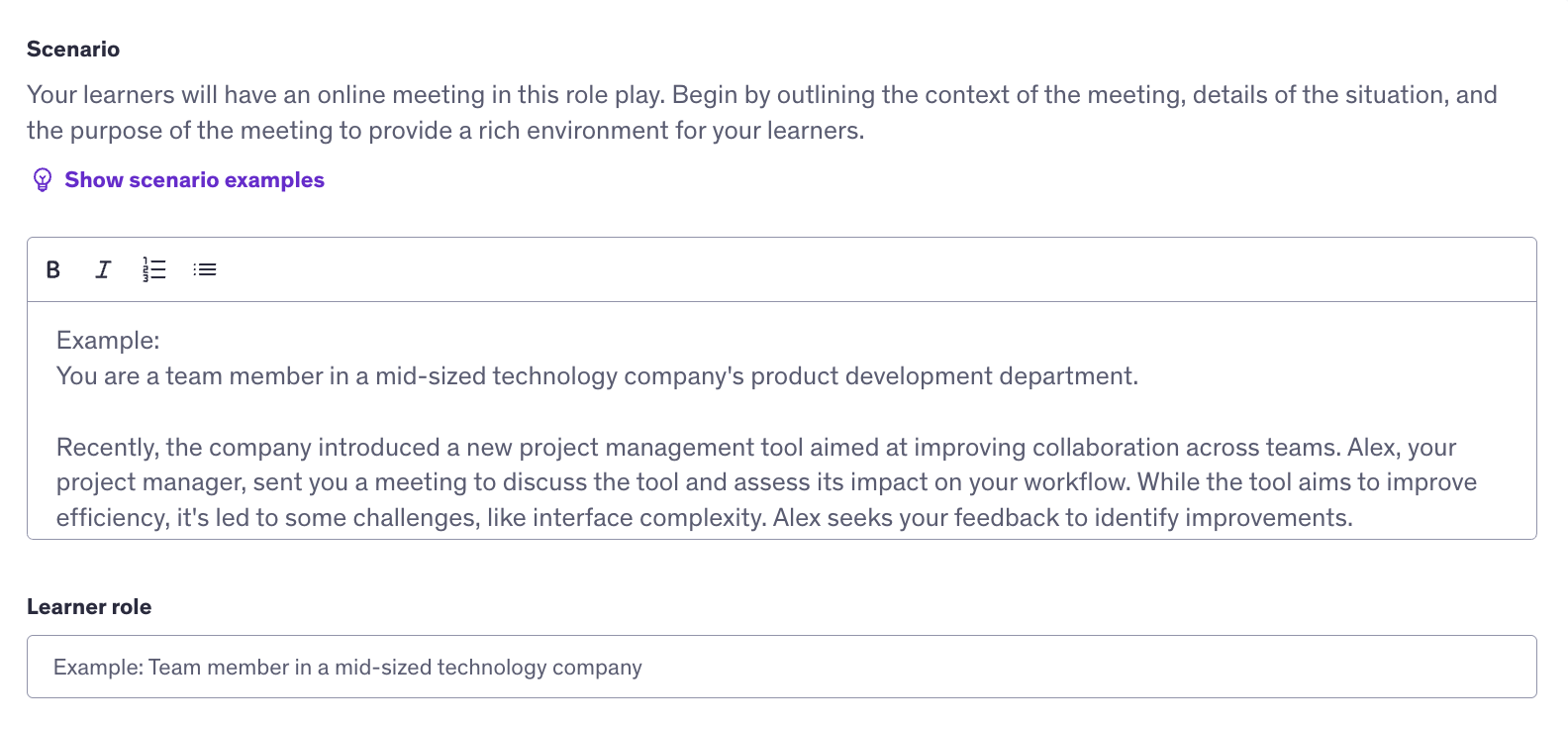Image resolution: width=1568 pixels, height=729 pixels.
Task: Insert a numbered list in the scenario
Action: click(x=153, y=269)
